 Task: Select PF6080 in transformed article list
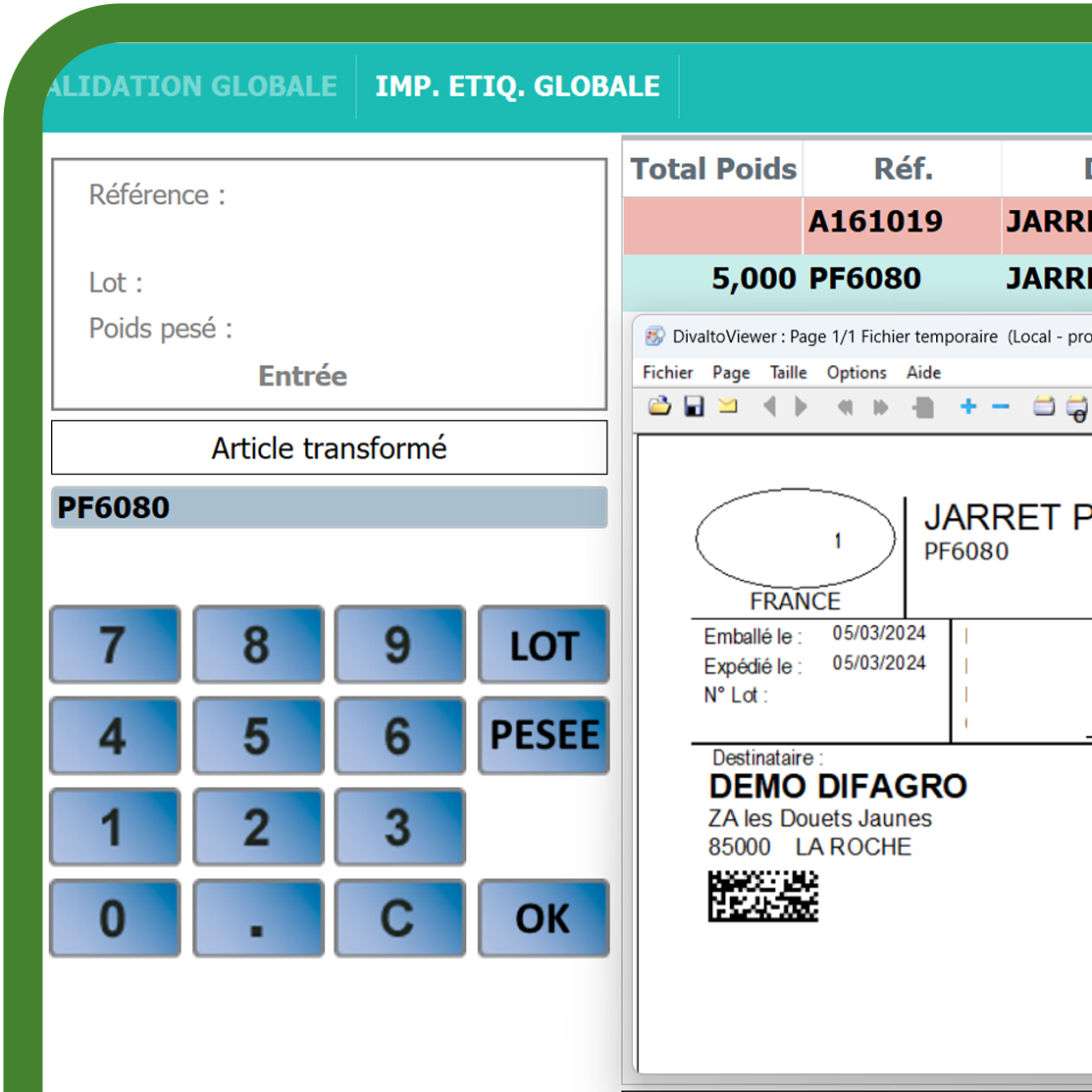[329, 508]
